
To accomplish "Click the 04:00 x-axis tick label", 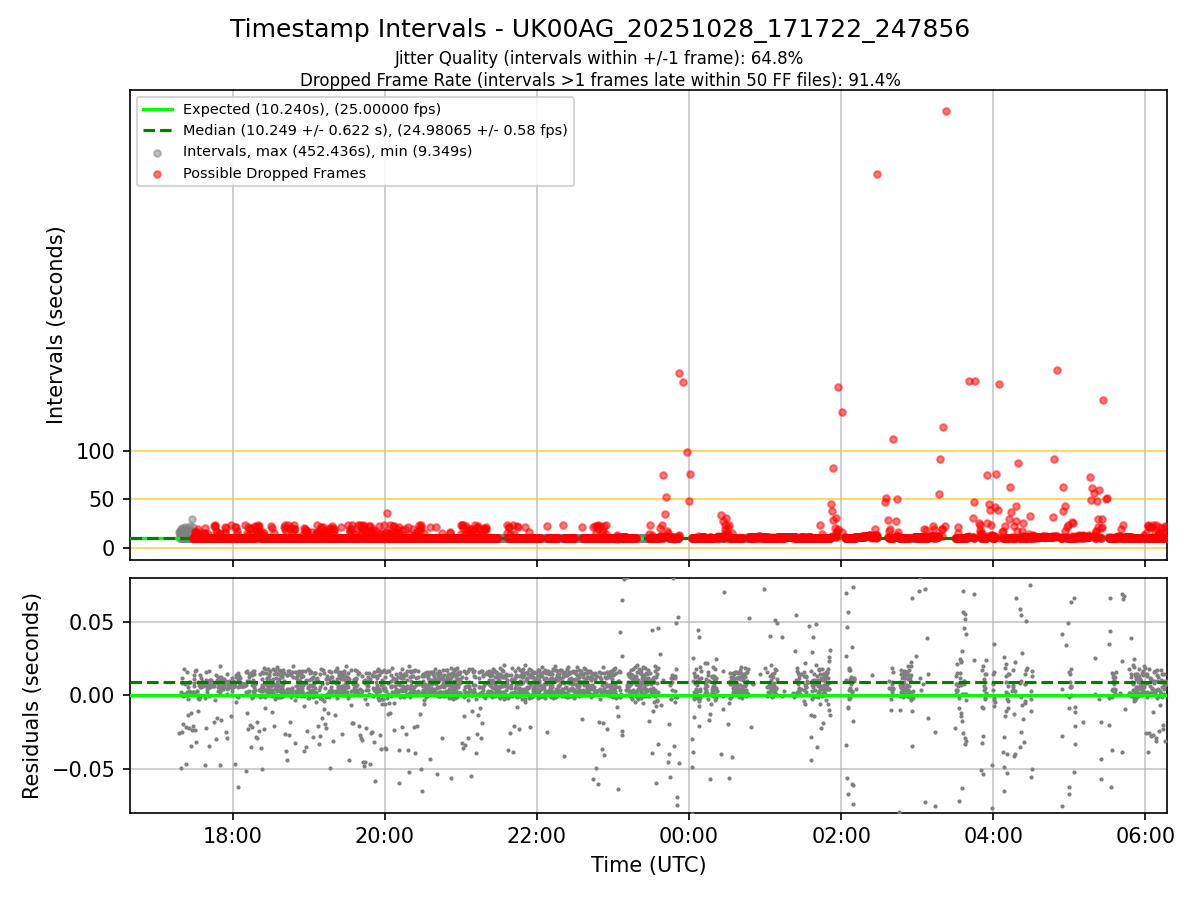I will (x=993, y=834).
